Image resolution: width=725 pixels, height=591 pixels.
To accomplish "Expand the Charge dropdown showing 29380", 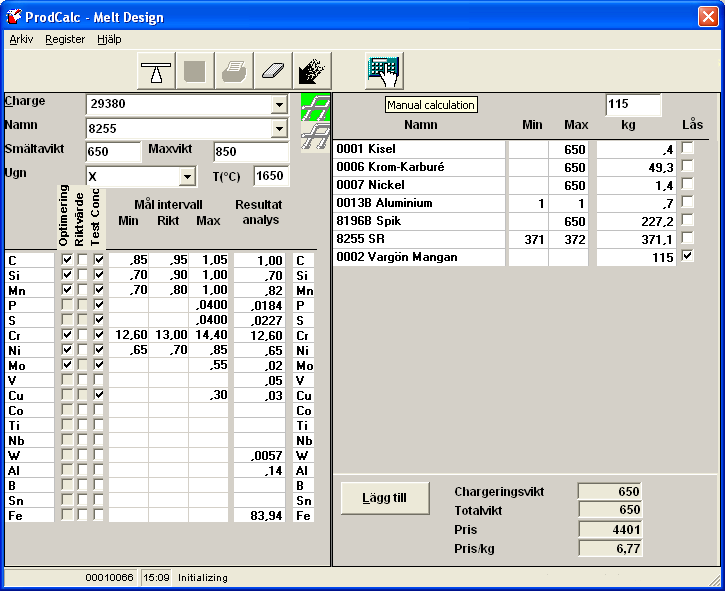I will [x=279, y=105].
